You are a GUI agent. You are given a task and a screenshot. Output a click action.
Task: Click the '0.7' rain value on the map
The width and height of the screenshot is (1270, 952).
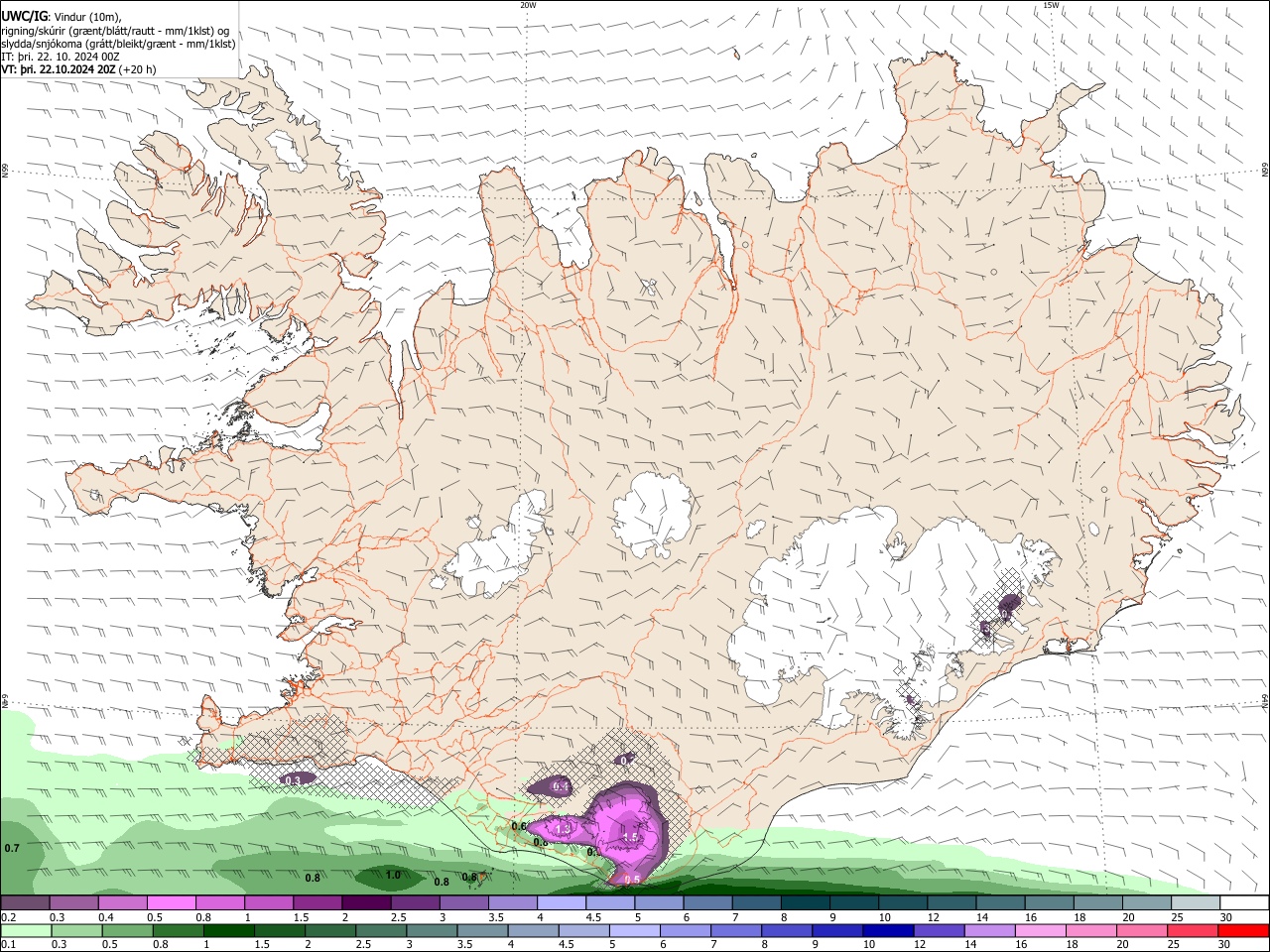pyautogui.click(x=12, y=848)
